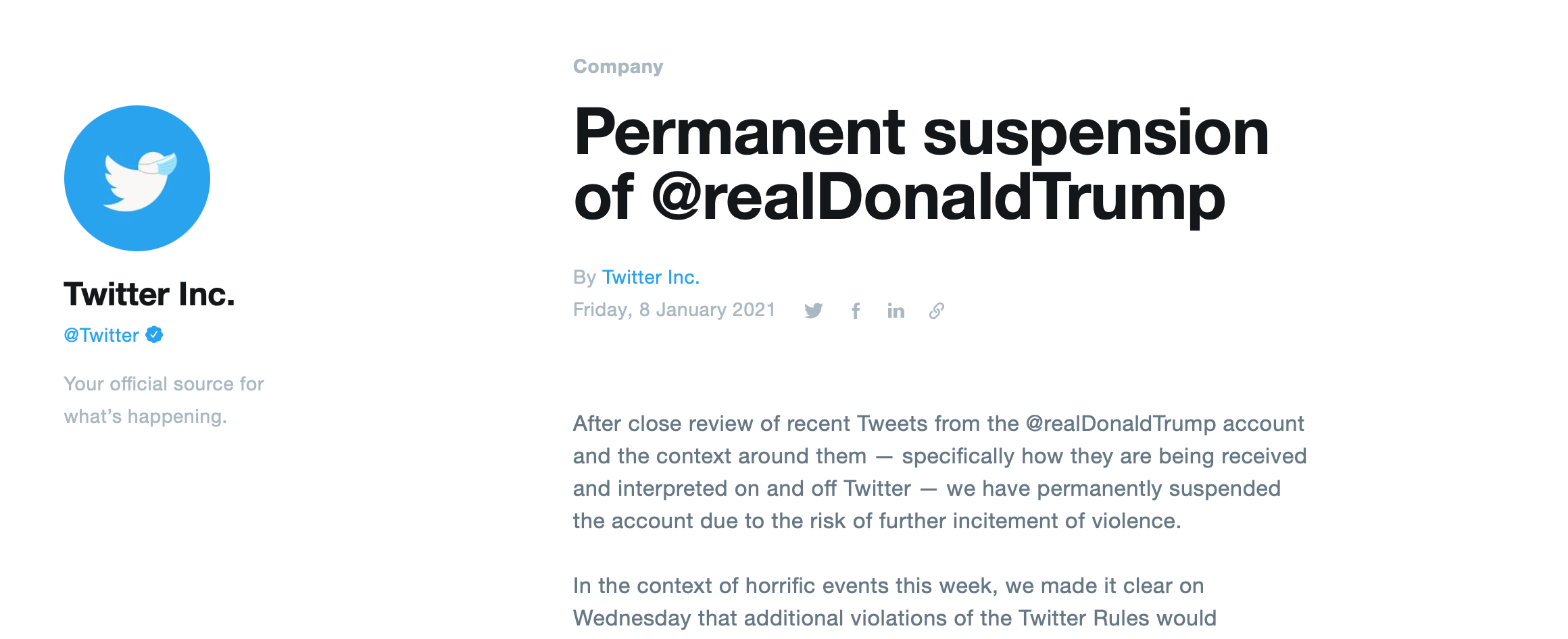
Task: Copy article link with chain icon
Action: [x=937, y=311]
